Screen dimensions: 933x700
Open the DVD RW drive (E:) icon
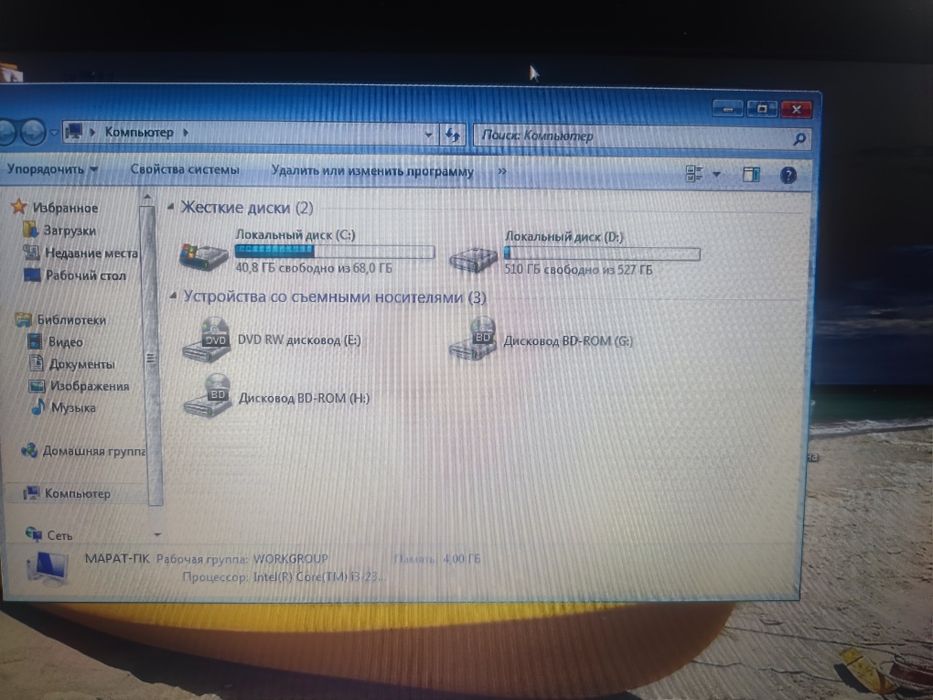coord(206,339)
